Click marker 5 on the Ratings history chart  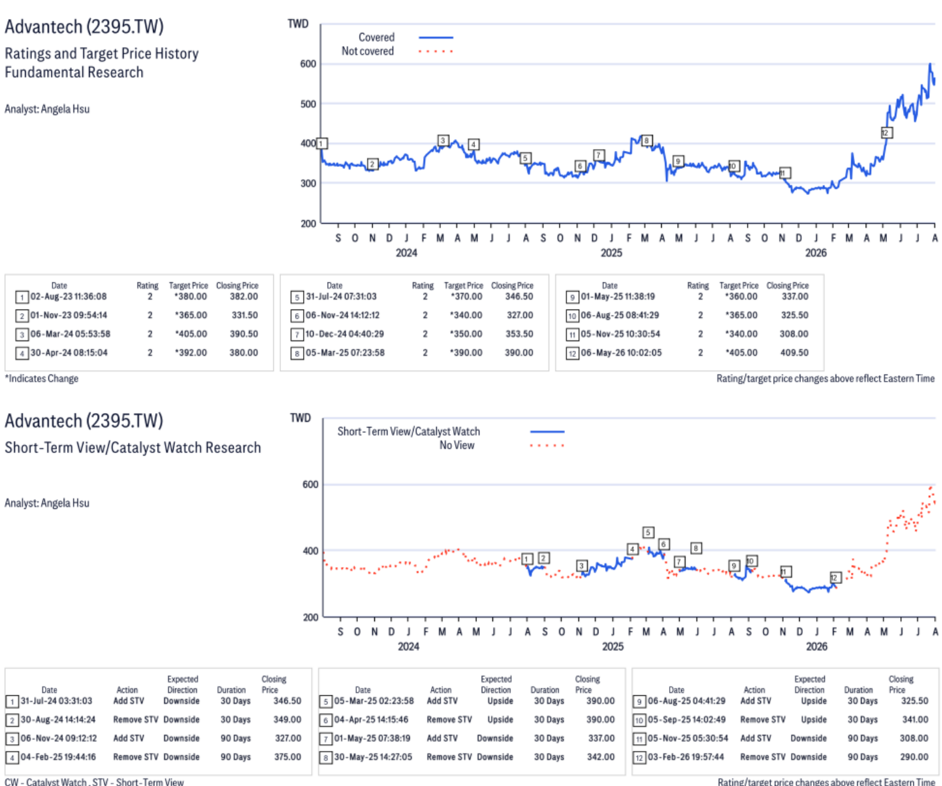[x=526, y=158]
